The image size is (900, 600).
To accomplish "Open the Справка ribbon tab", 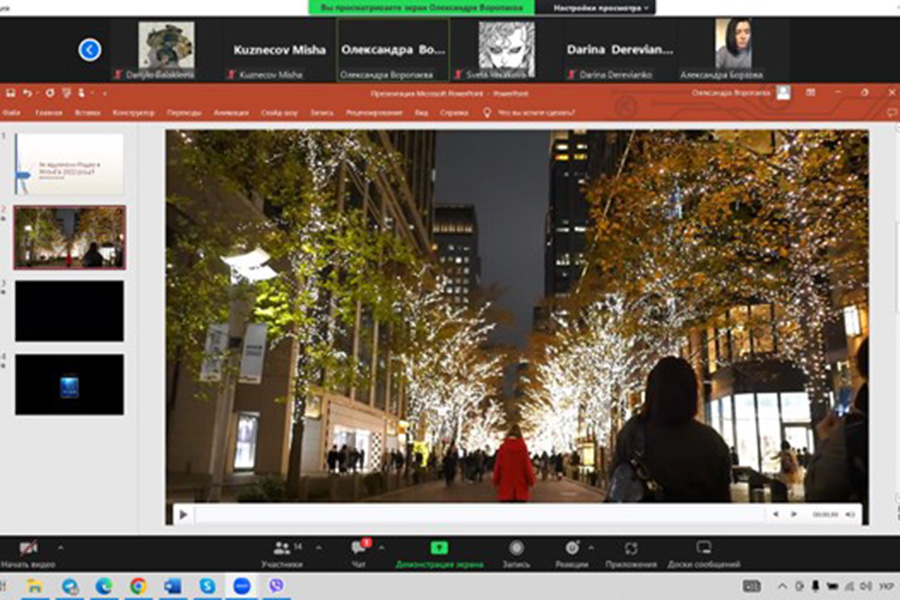I will [x=454, y=113].
